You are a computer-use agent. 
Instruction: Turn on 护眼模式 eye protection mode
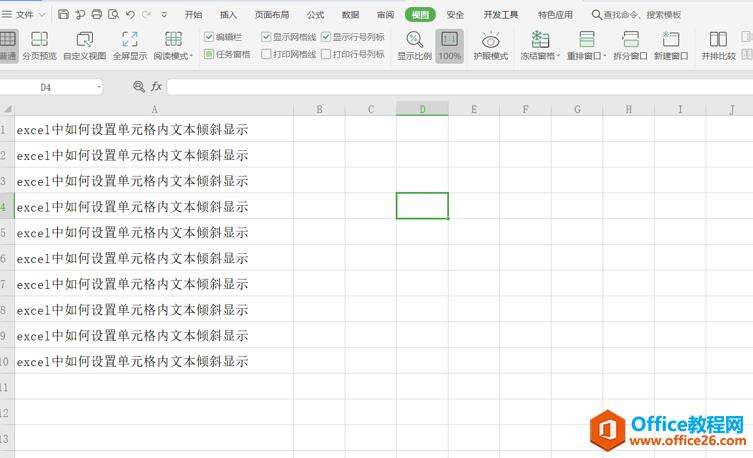(x=490, y=46)
